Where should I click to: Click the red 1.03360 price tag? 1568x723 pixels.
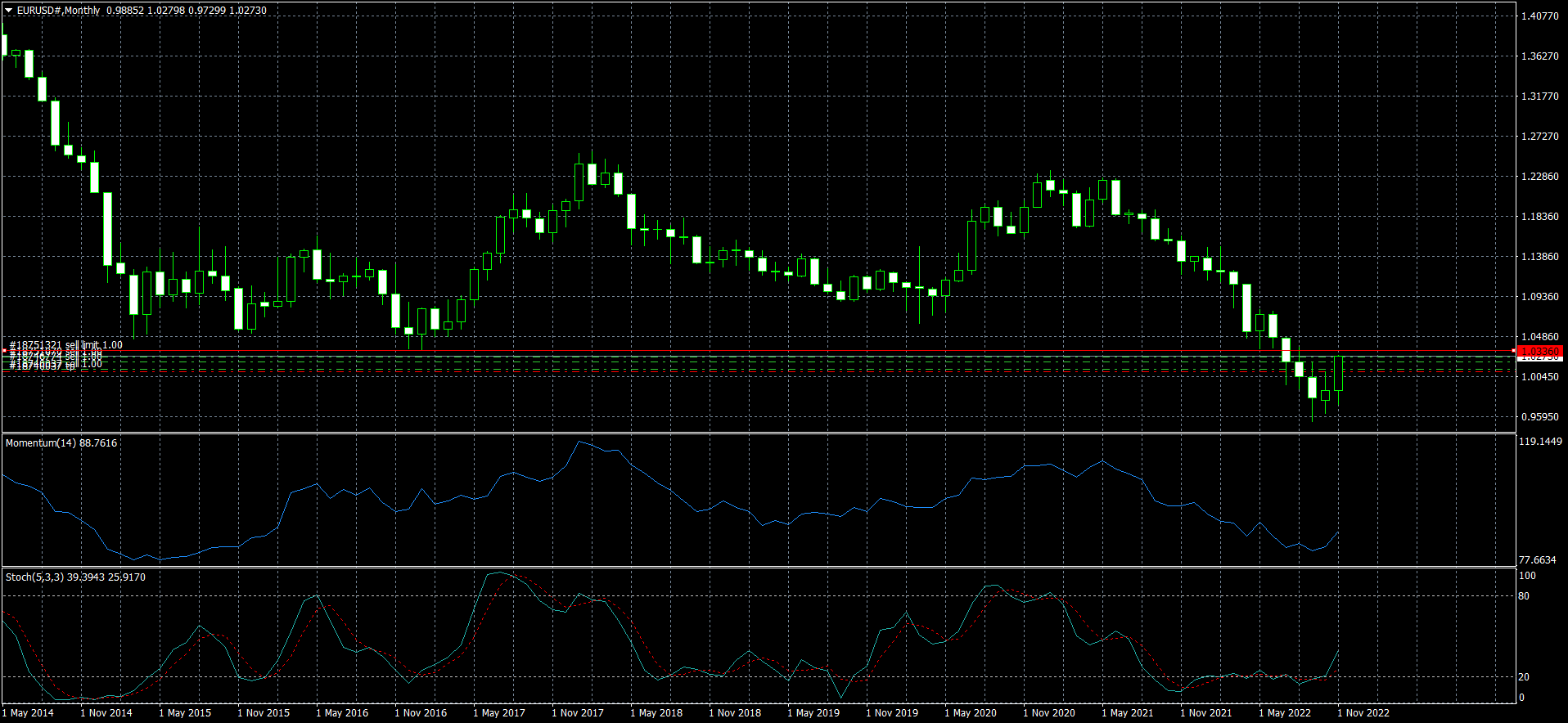pos(1539,351)
